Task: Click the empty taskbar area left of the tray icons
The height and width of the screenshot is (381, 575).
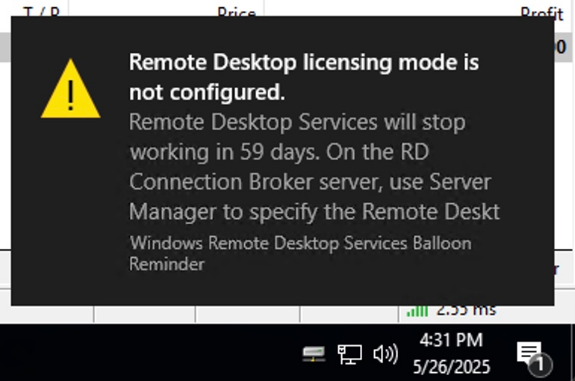Action: click(x=147, y=353)
